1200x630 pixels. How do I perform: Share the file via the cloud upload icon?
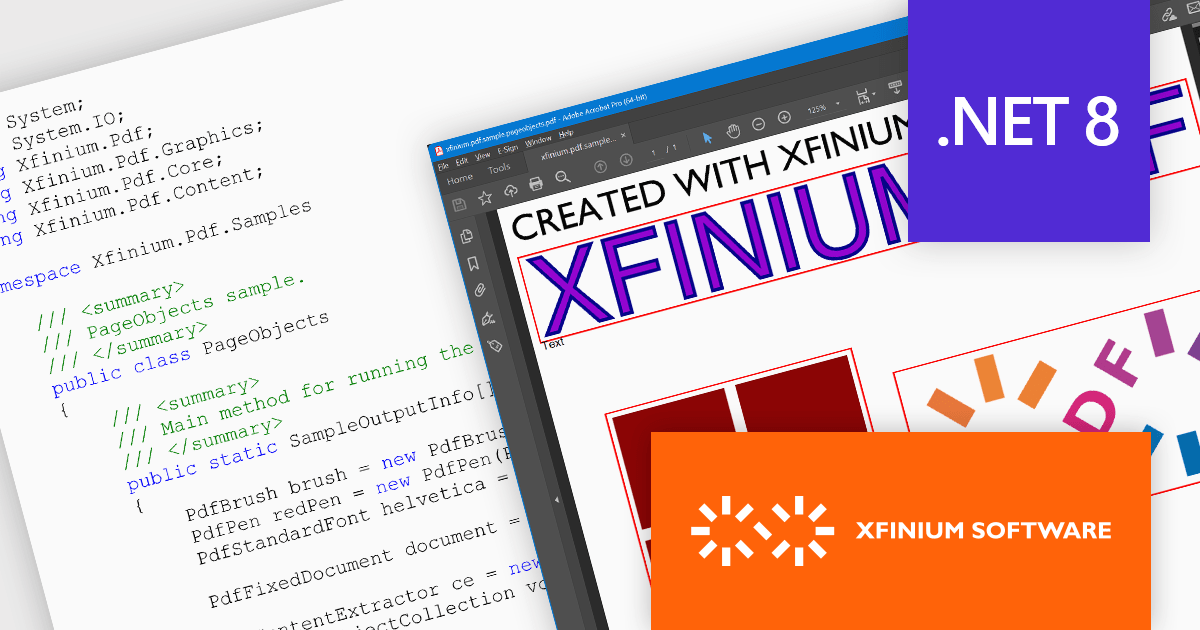510,189
